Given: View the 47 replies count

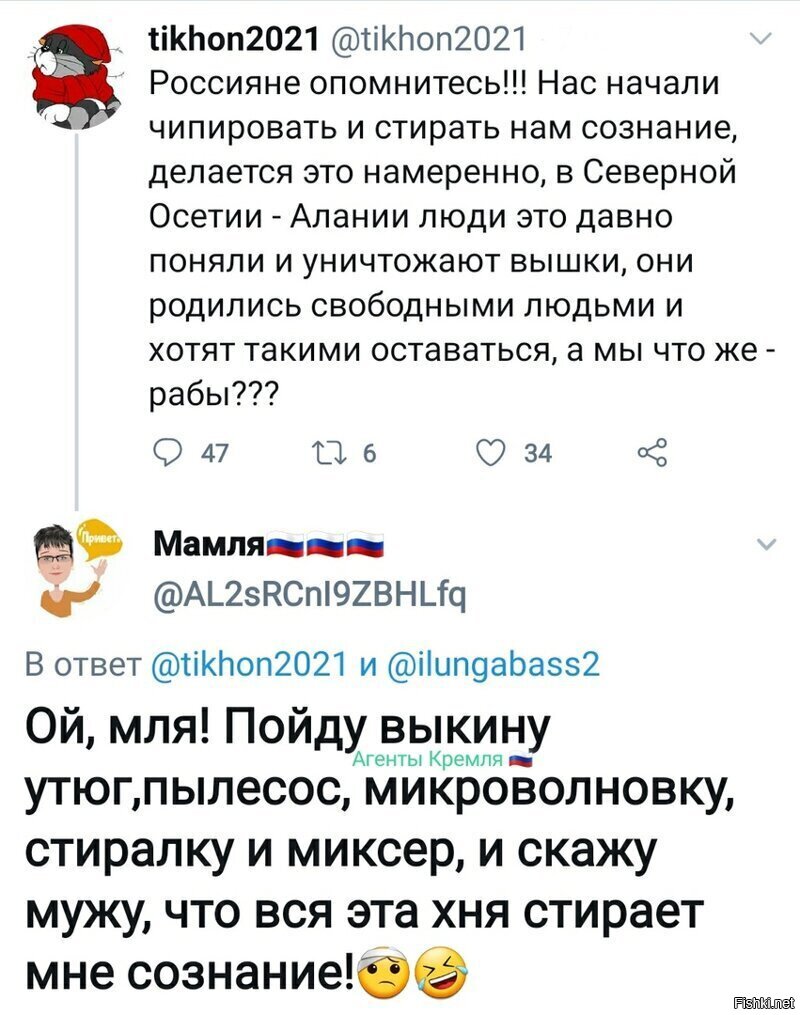Looking at the screenshot, I should tap(215, 453).
